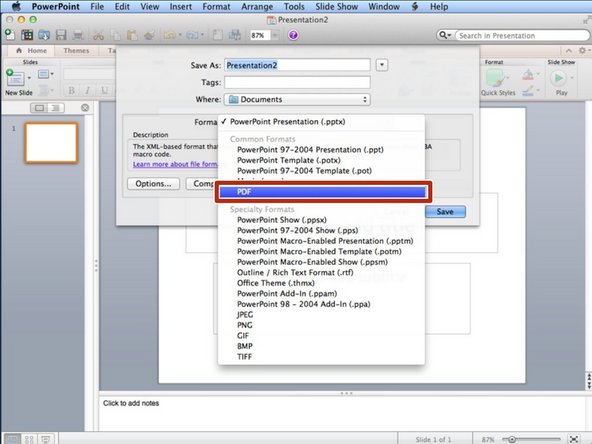Click the Format Painter brush icon
The image size is (592, 444).
pyautogui.click(x=150, y=35)
